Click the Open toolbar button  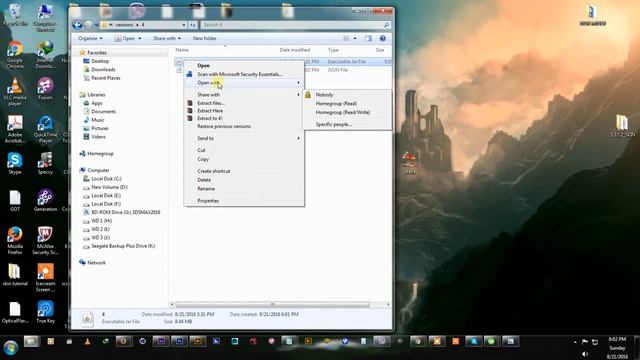pos(128,38)
